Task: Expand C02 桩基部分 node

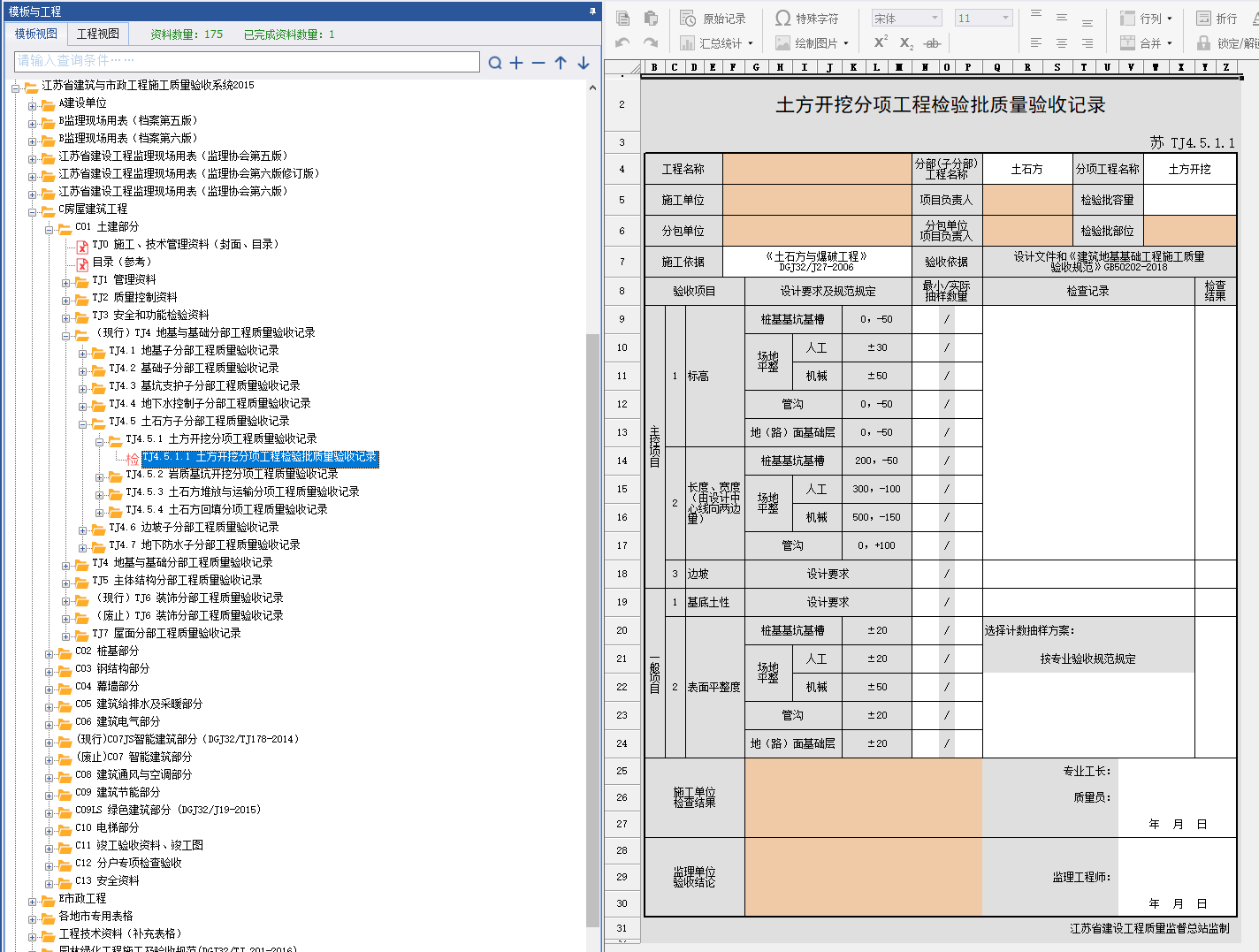Action: (x=50, y=652)
